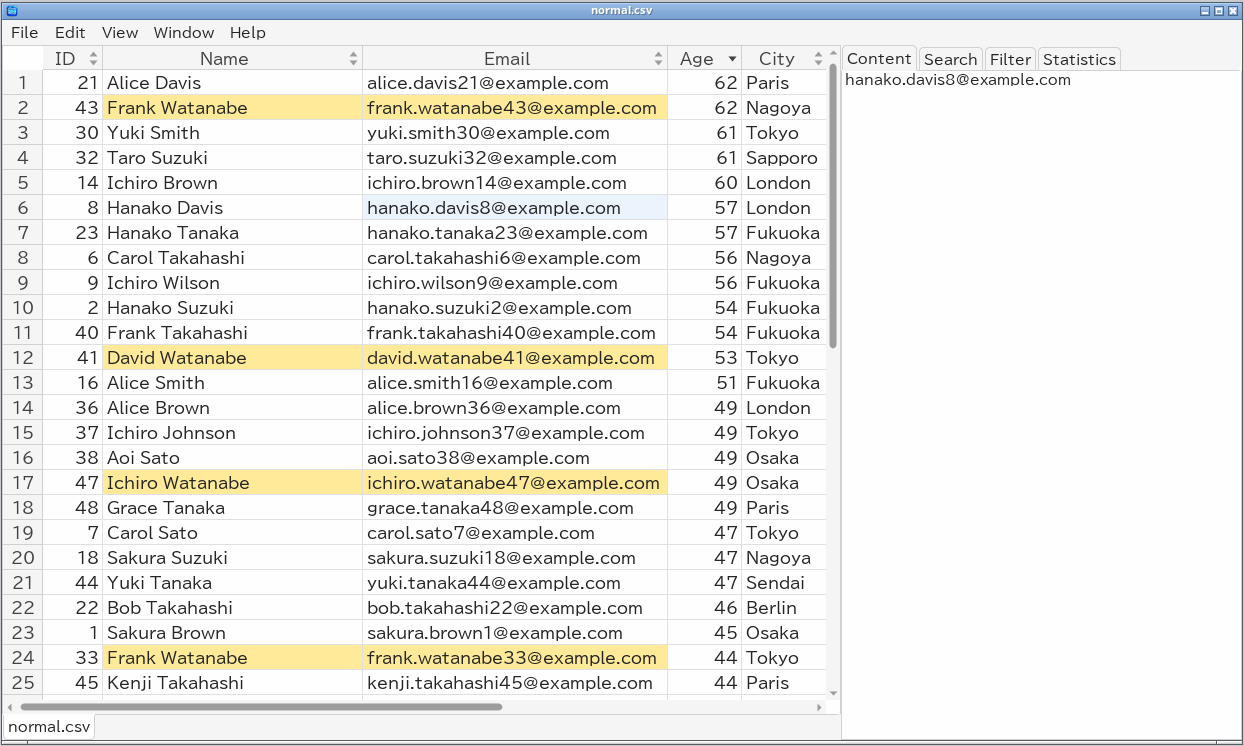Open the Help menu
This screenshot has height=746, width=1244.
click(x=248, y=32)
